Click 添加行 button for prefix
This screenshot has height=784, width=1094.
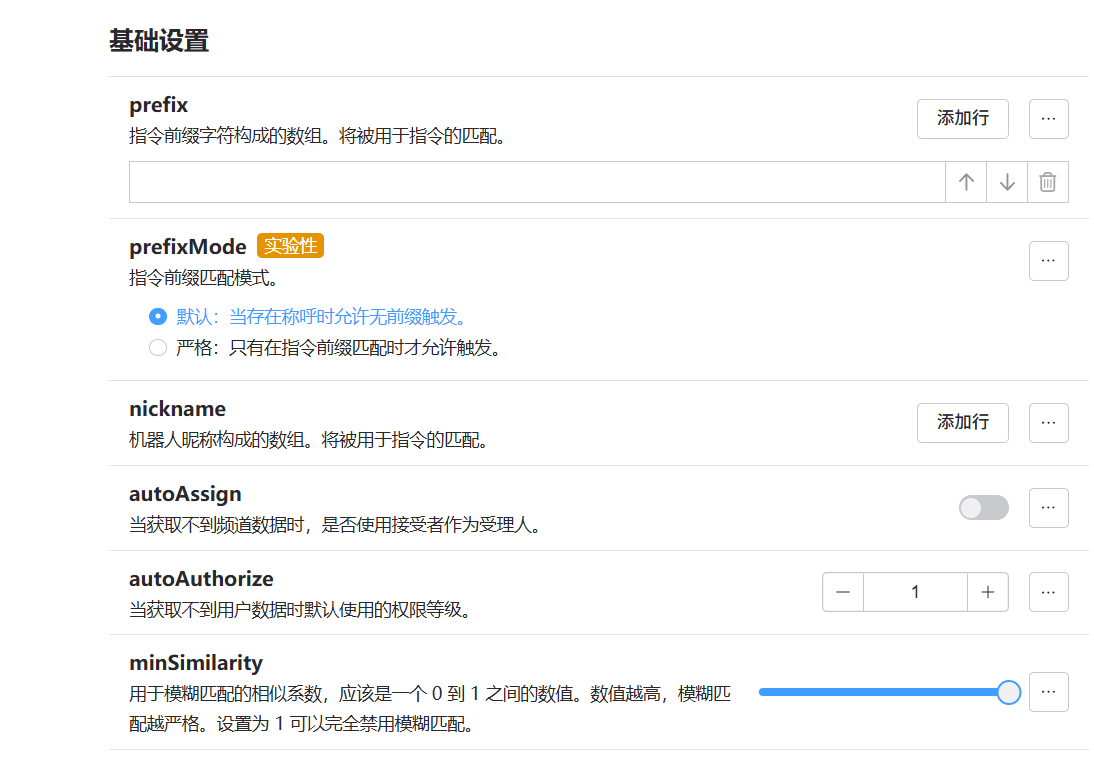[963, 119]
